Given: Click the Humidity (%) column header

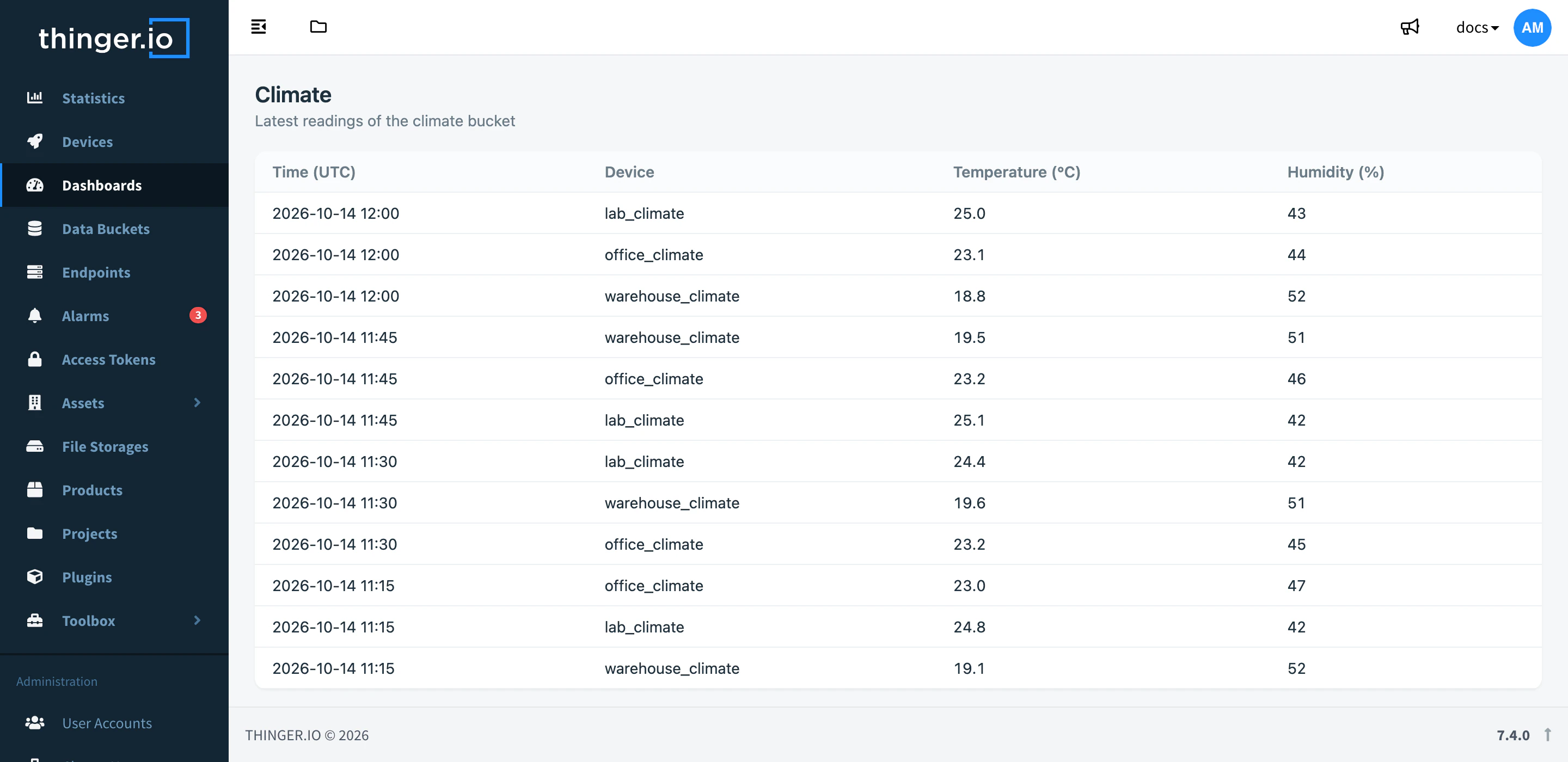Looking at the screenshot, I should (1336, 172).
